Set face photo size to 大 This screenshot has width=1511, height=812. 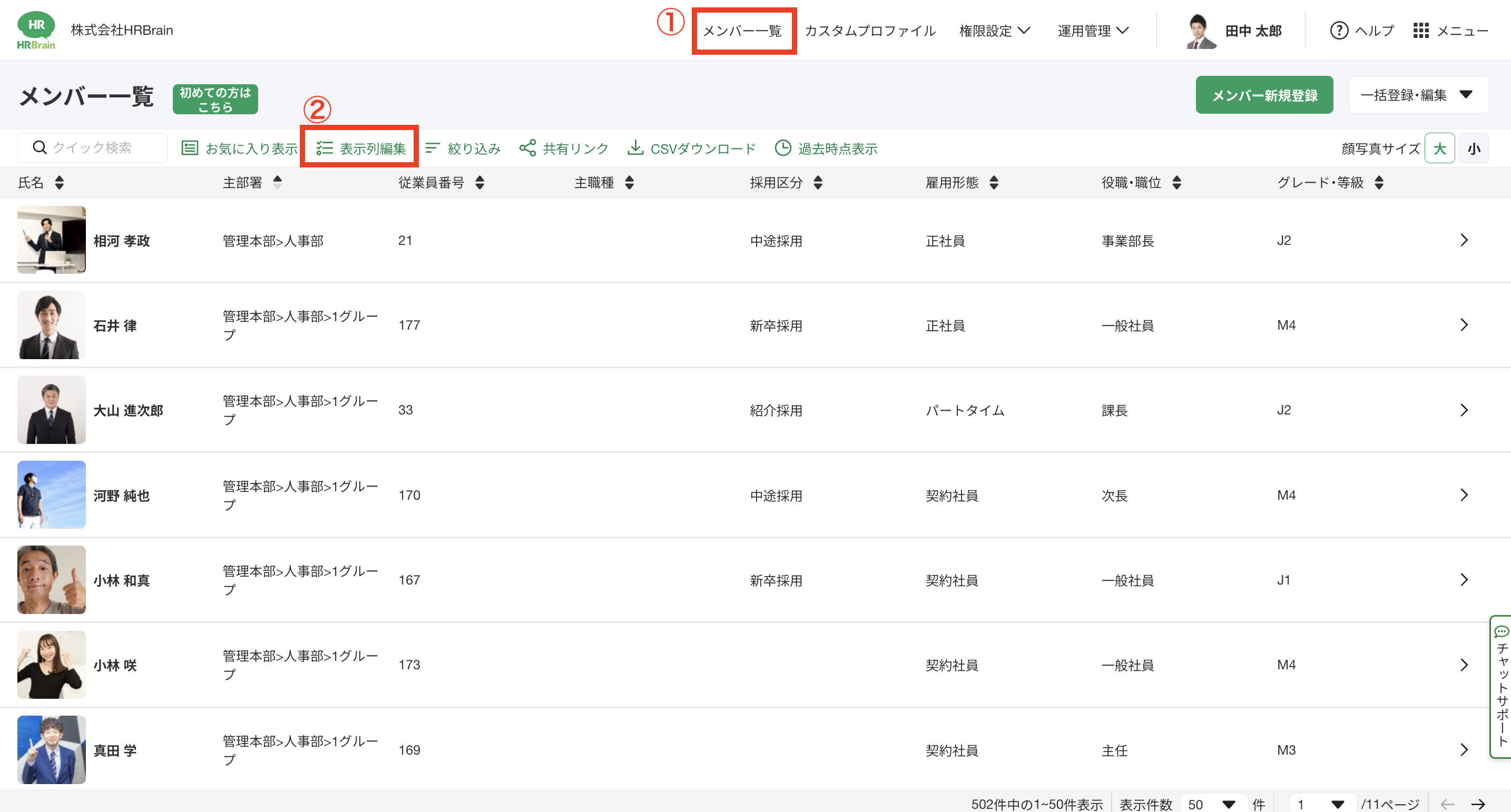click(1439, 148)
